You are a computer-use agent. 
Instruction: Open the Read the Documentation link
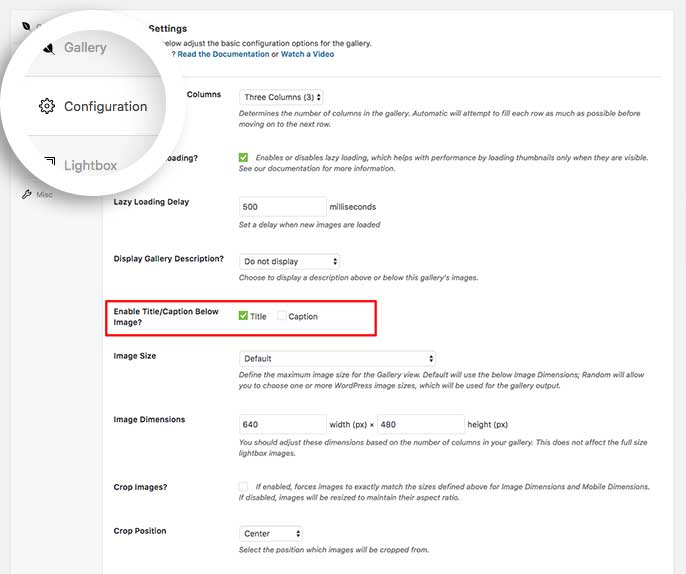(223, 54)
